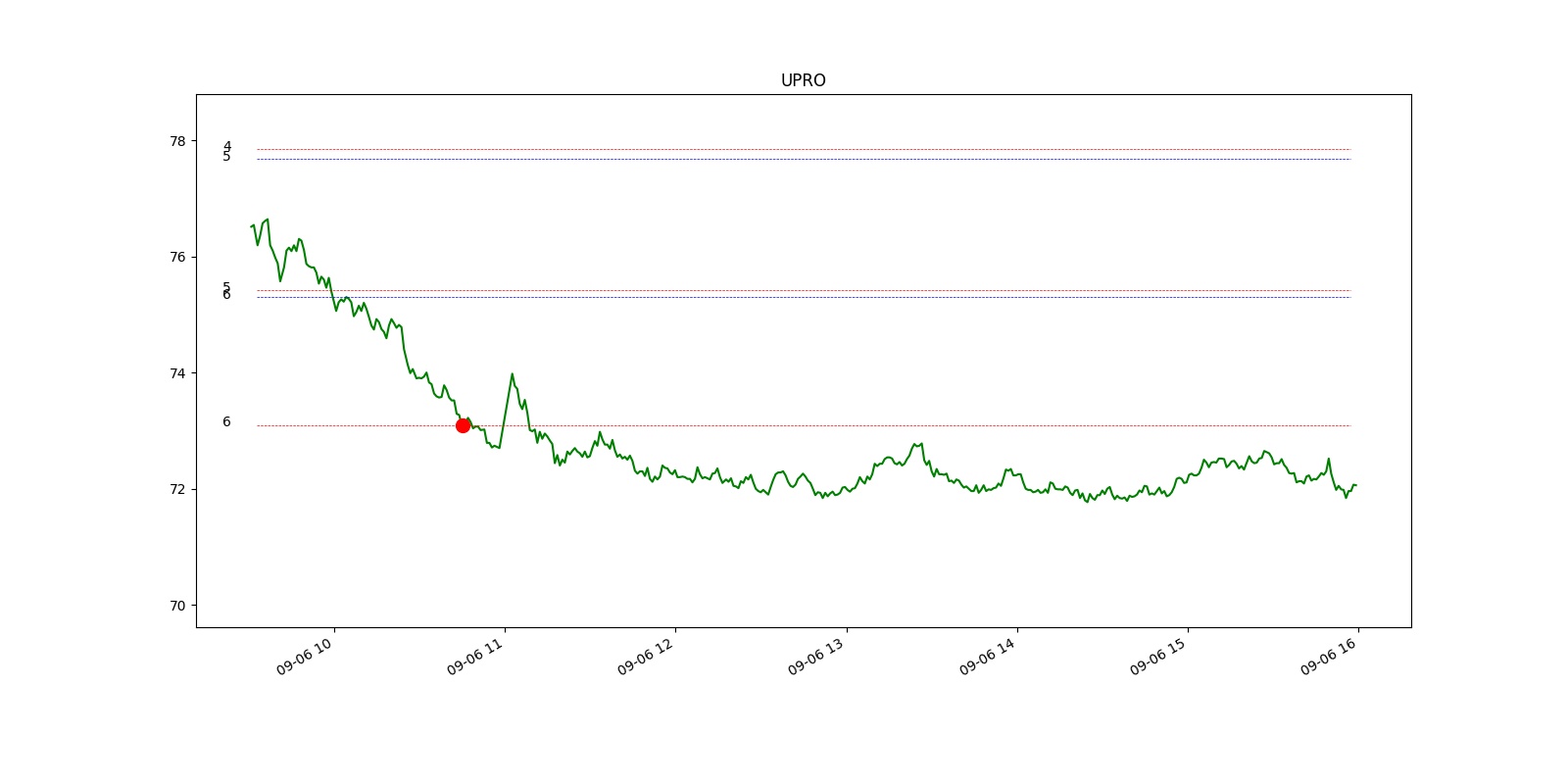This screenshot has width=1568, height=784.
Task: Click the x-axis label 09-06 12
Action: coord(646,656)
